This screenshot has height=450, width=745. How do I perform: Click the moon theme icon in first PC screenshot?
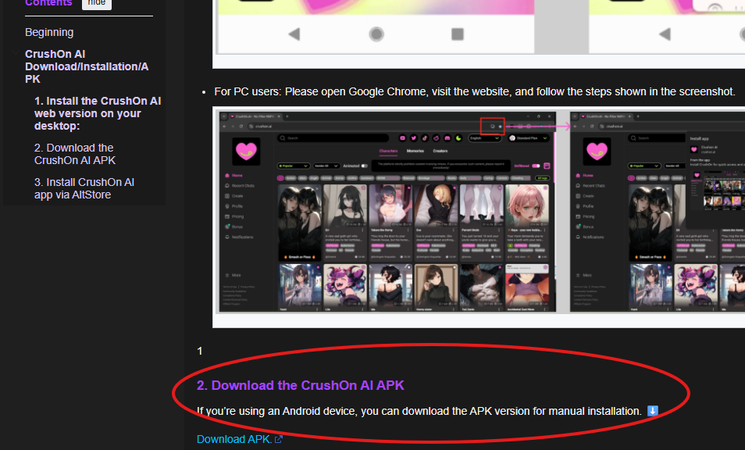coord(458,138)
